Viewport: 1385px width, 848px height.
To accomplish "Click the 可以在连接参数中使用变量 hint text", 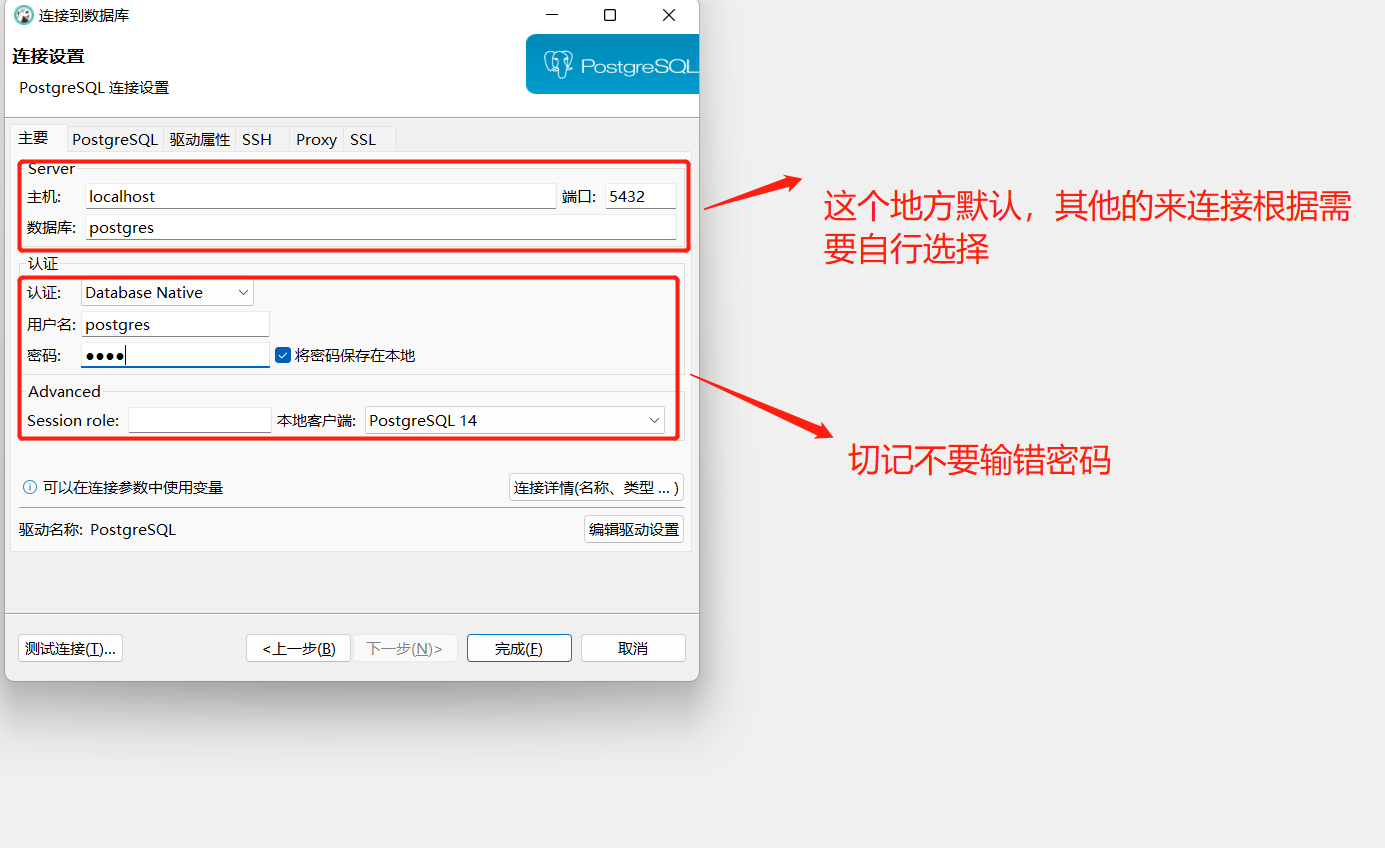I will pos(133,488).
